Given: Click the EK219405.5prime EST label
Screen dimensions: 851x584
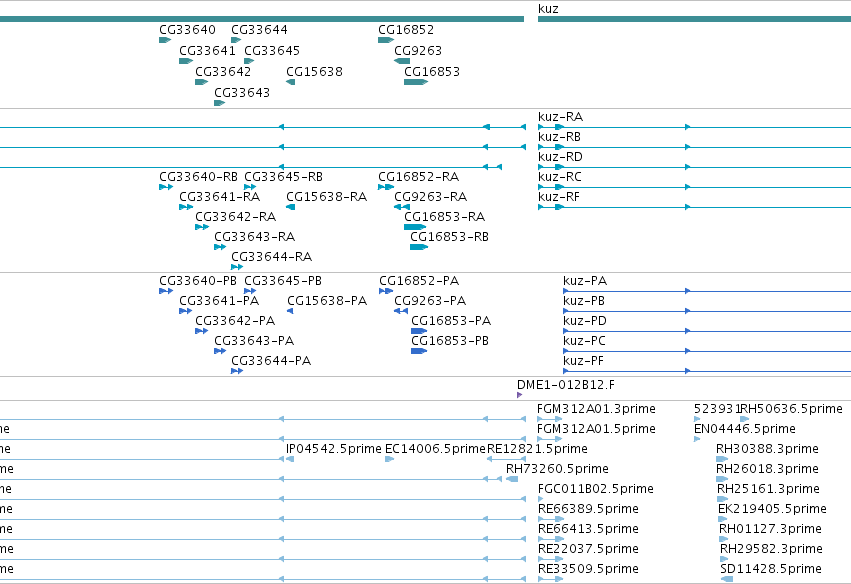Looking at the screenshot, I should (x=772, y=510).
